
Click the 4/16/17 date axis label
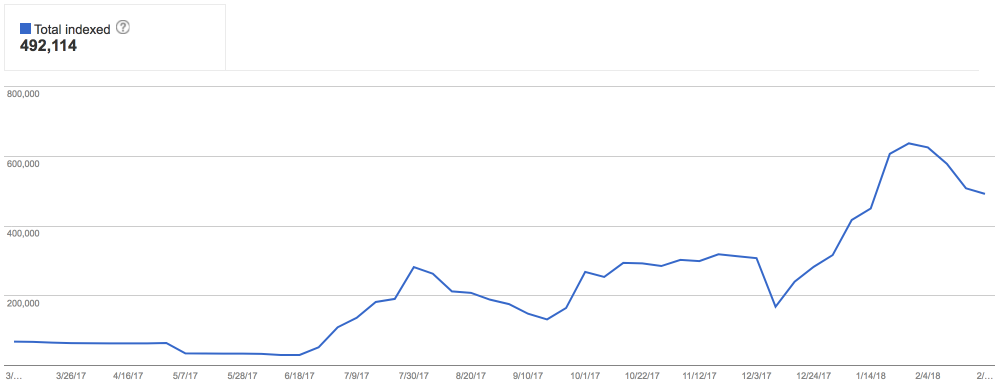tap(128, 376)
